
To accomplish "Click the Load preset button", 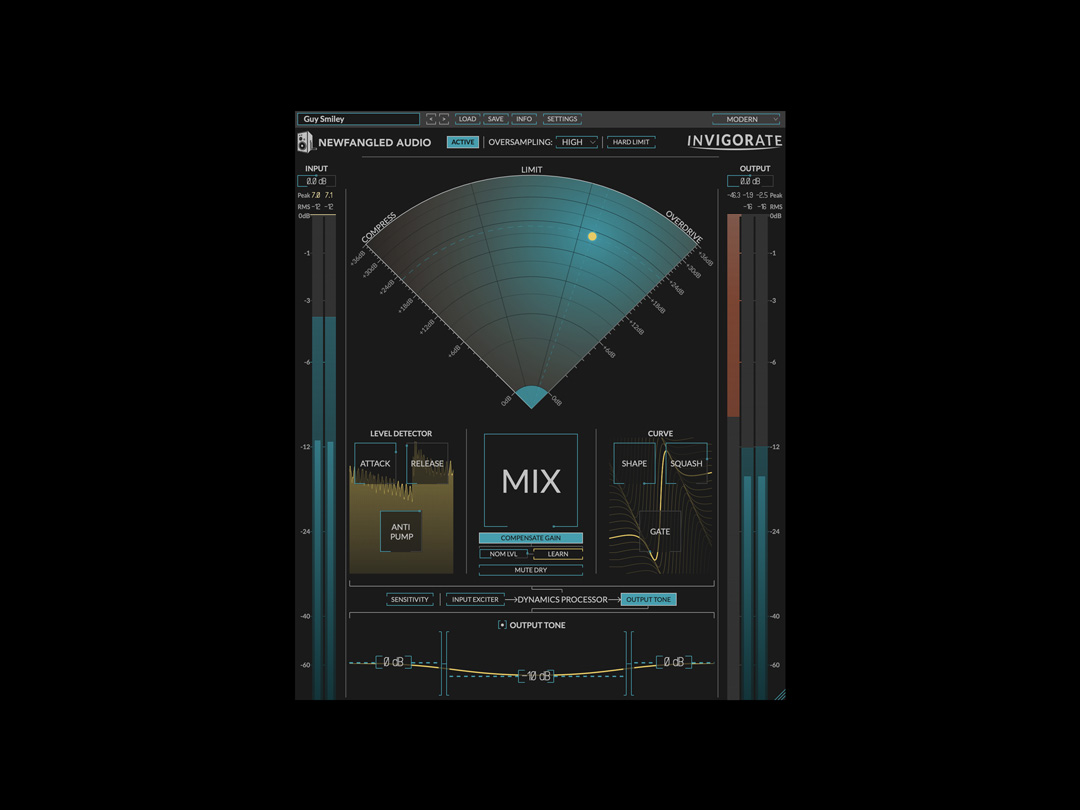I will click(x=468, y=119).
